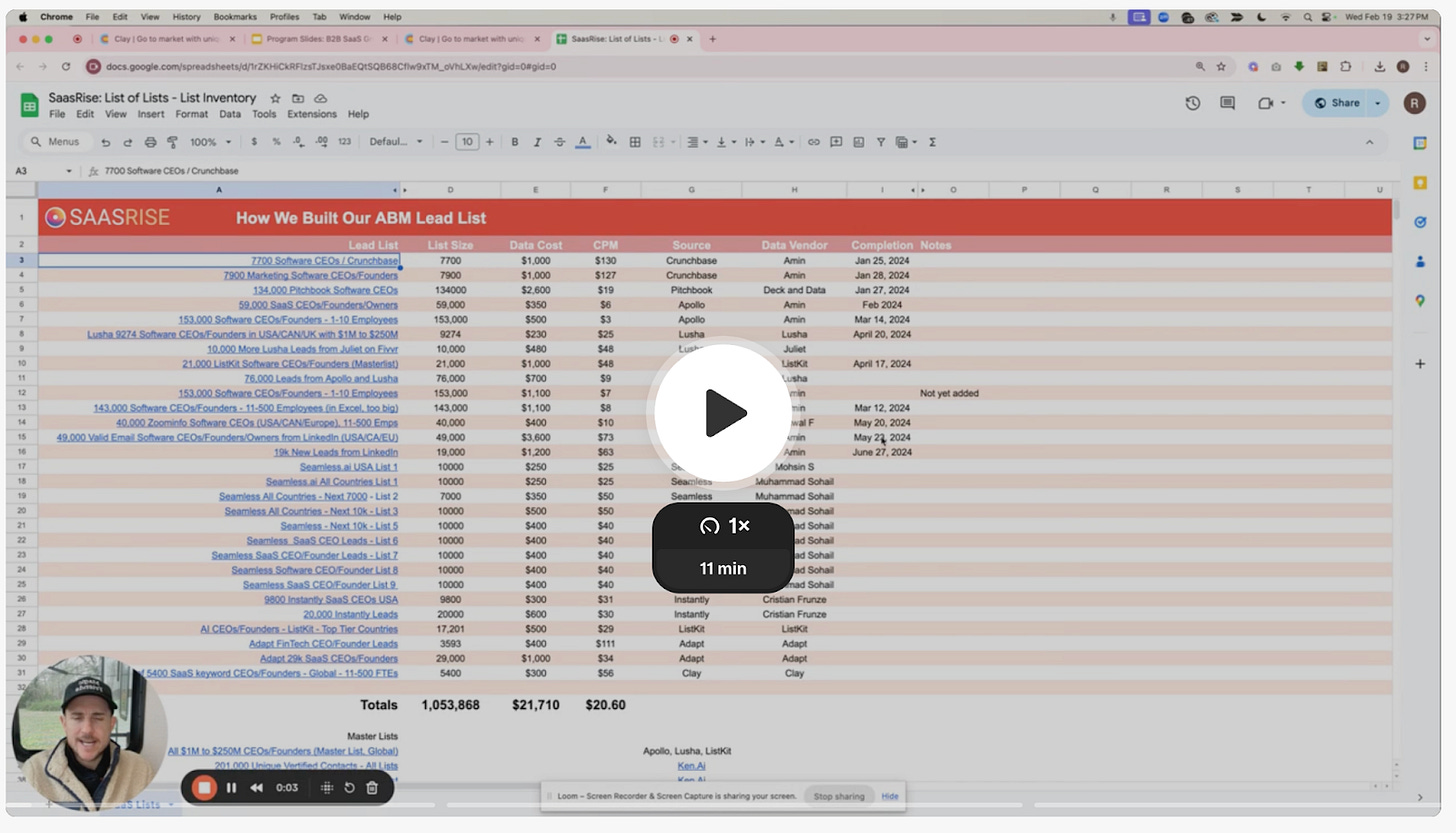Image resolution: width=1456 pixels, height=833 pixels.
Task: Open the text rotation dropdown
Action: click(x=782, y=142)
